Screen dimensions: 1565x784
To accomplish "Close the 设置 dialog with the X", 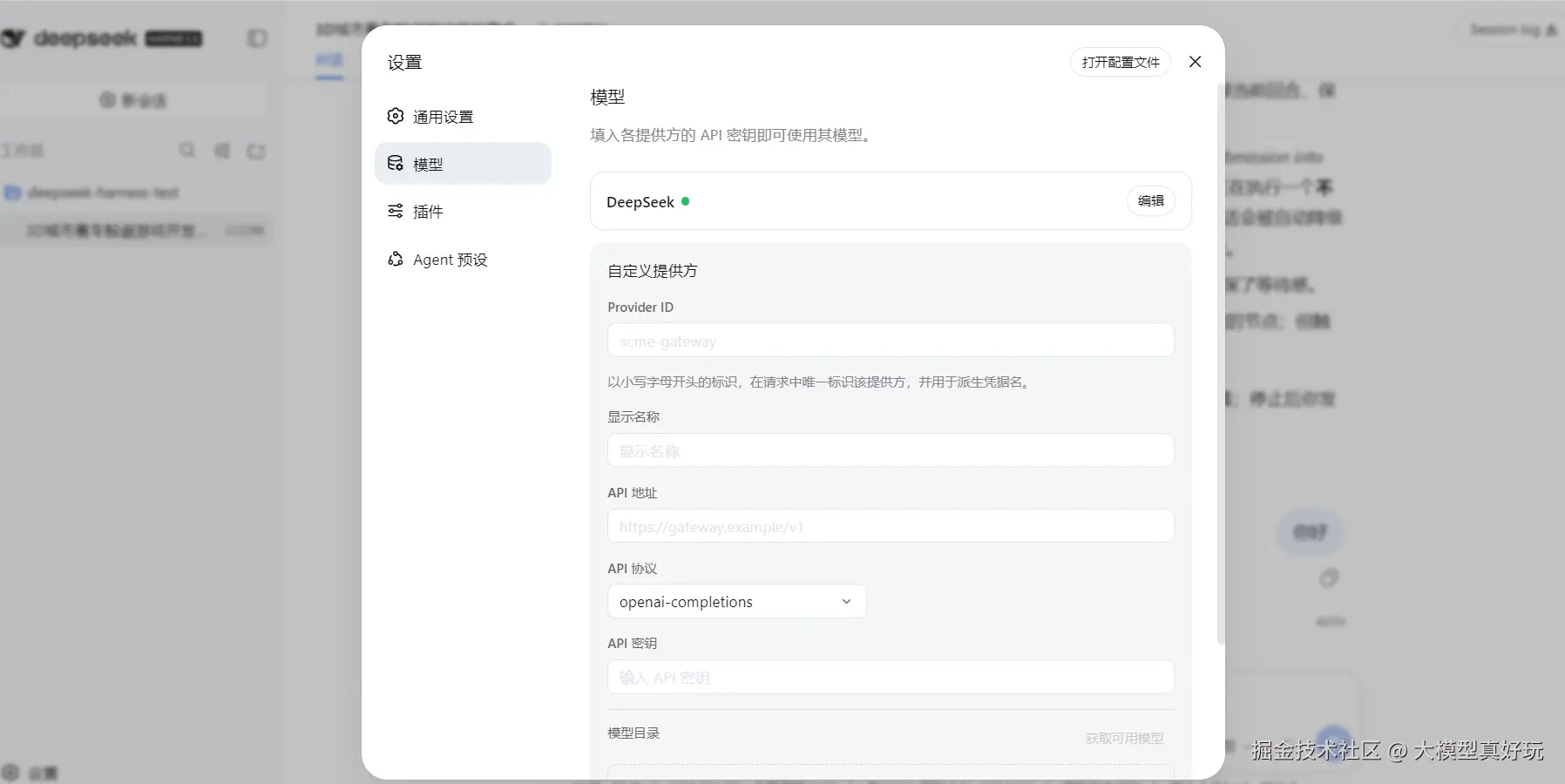I will point(1196,62).
